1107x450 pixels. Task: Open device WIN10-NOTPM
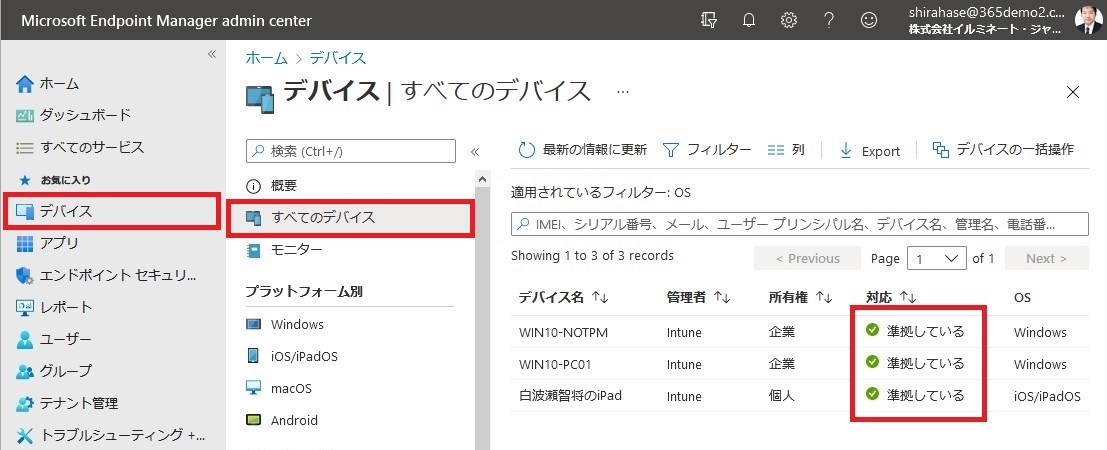click(563, 332)
